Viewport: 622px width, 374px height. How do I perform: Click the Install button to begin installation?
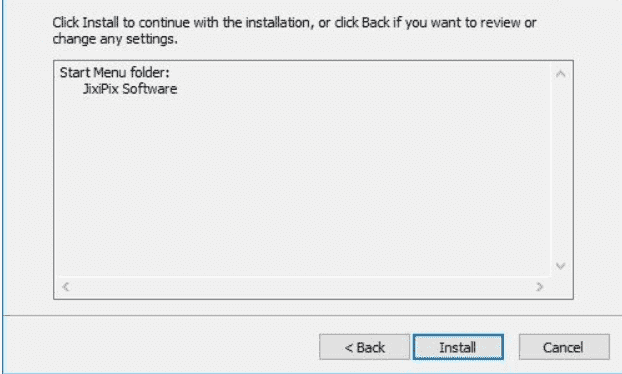(x=458, y=347)
